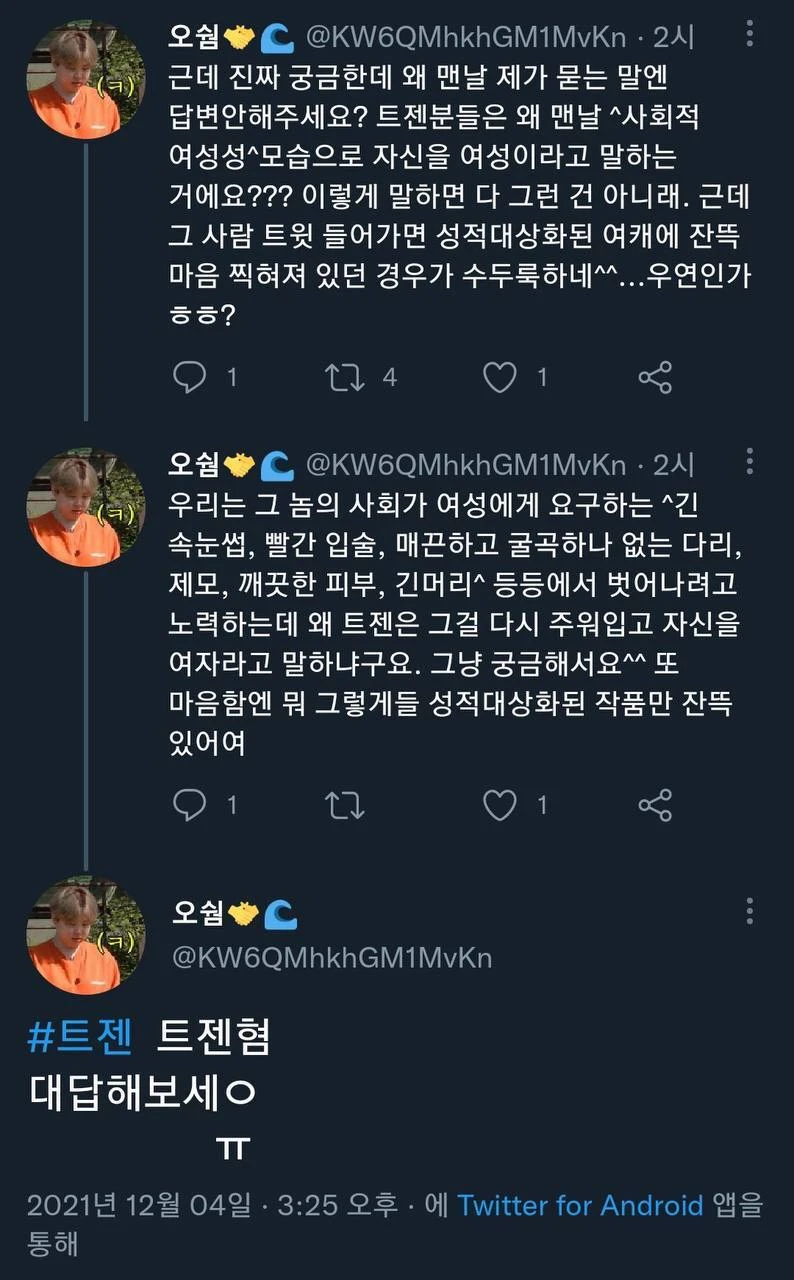Open the #트젠 hashtag link
This screenshot has width=794, height=1280.
click(80, 1037)
